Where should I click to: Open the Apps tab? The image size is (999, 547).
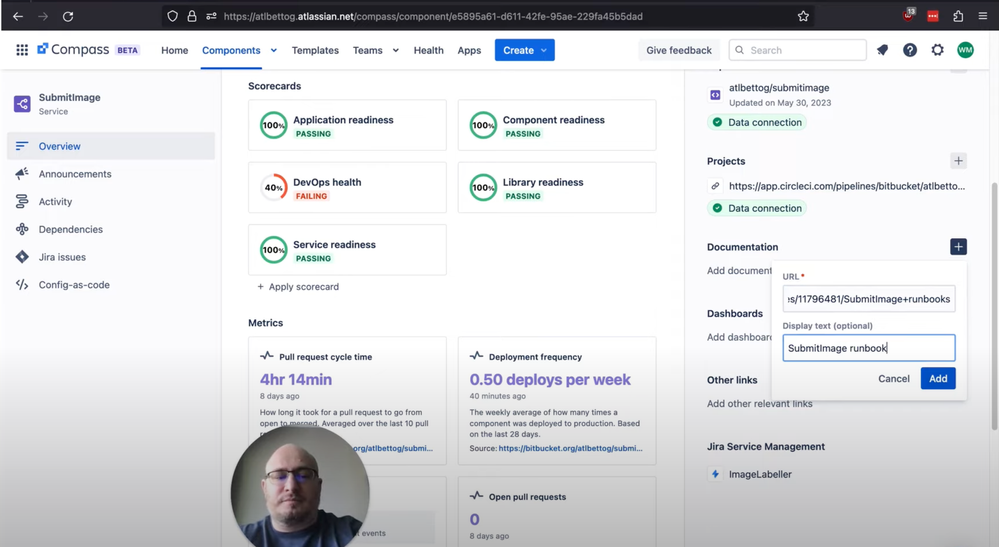(x=469, y=50)
